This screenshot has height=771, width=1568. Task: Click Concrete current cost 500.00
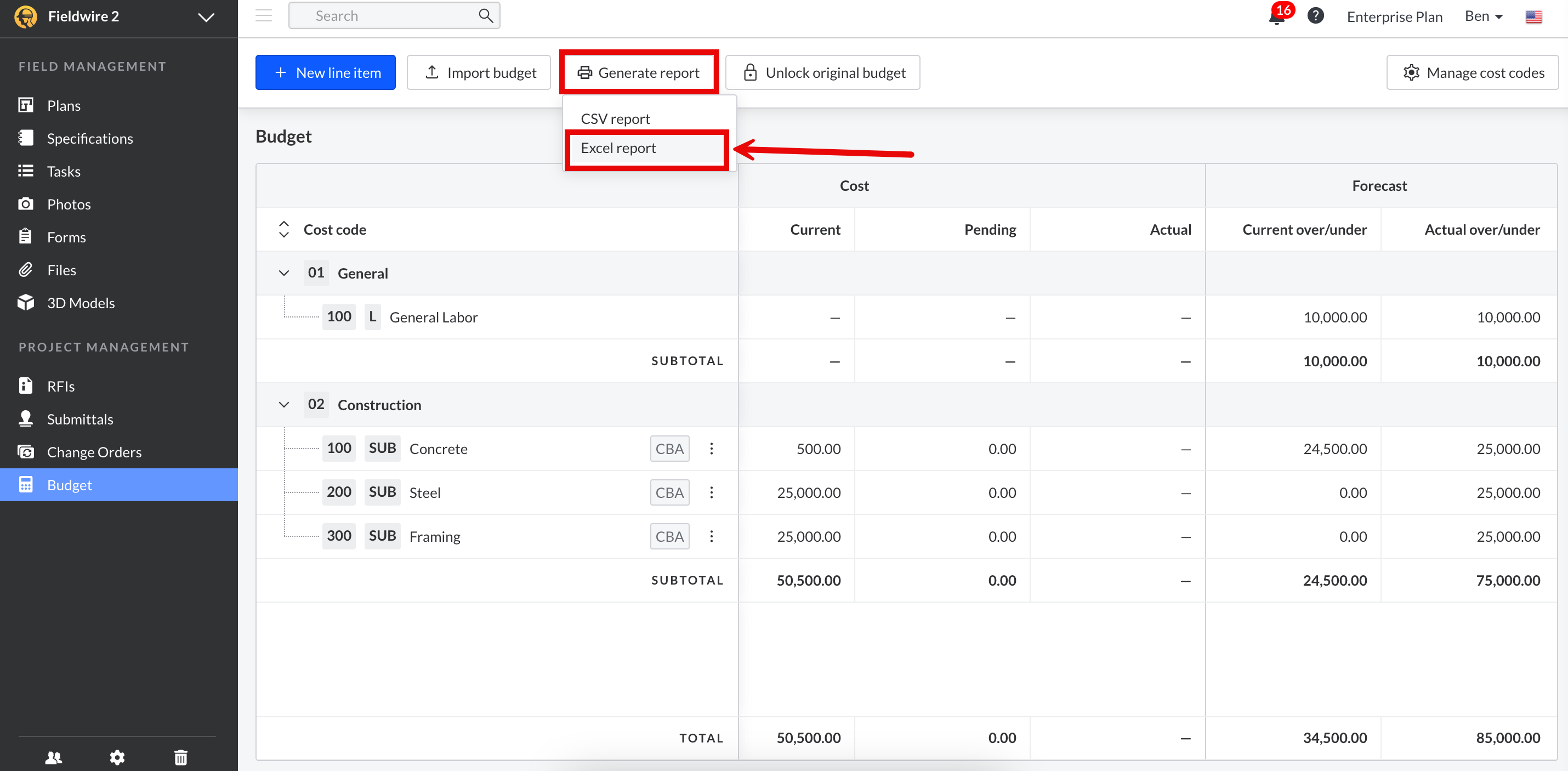(818, 449)
